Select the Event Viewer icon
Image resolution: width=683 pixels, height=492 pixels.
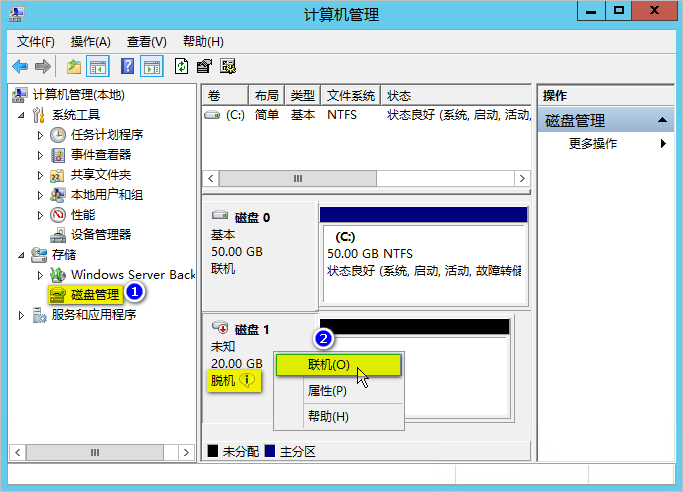pyautogui.click(x=57, y=155)
